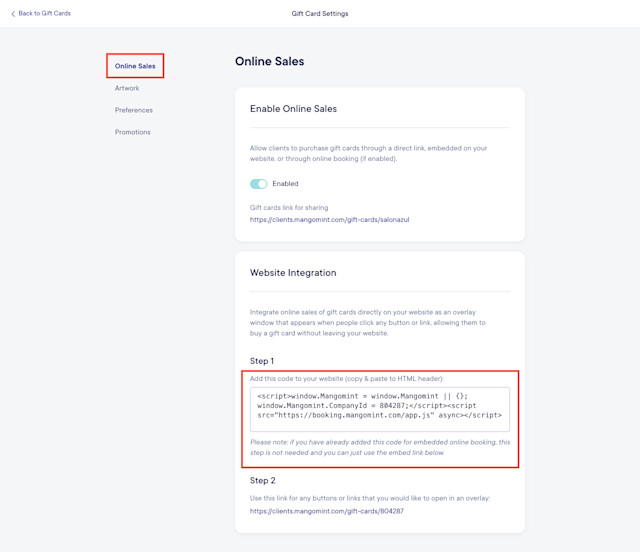This screenshot has height=552, width=640.
Task: Open the Preferences settings section
Action: pos(133,110)
